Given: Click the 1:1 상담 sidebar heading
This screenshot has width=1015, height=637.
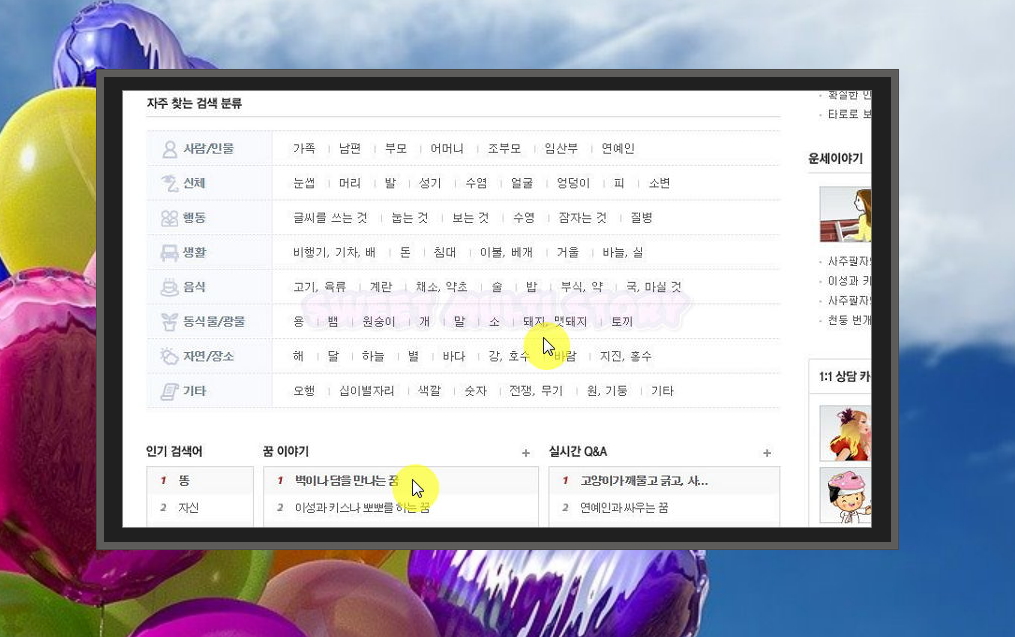Looking at the screenshot, I should coord(845,376).
